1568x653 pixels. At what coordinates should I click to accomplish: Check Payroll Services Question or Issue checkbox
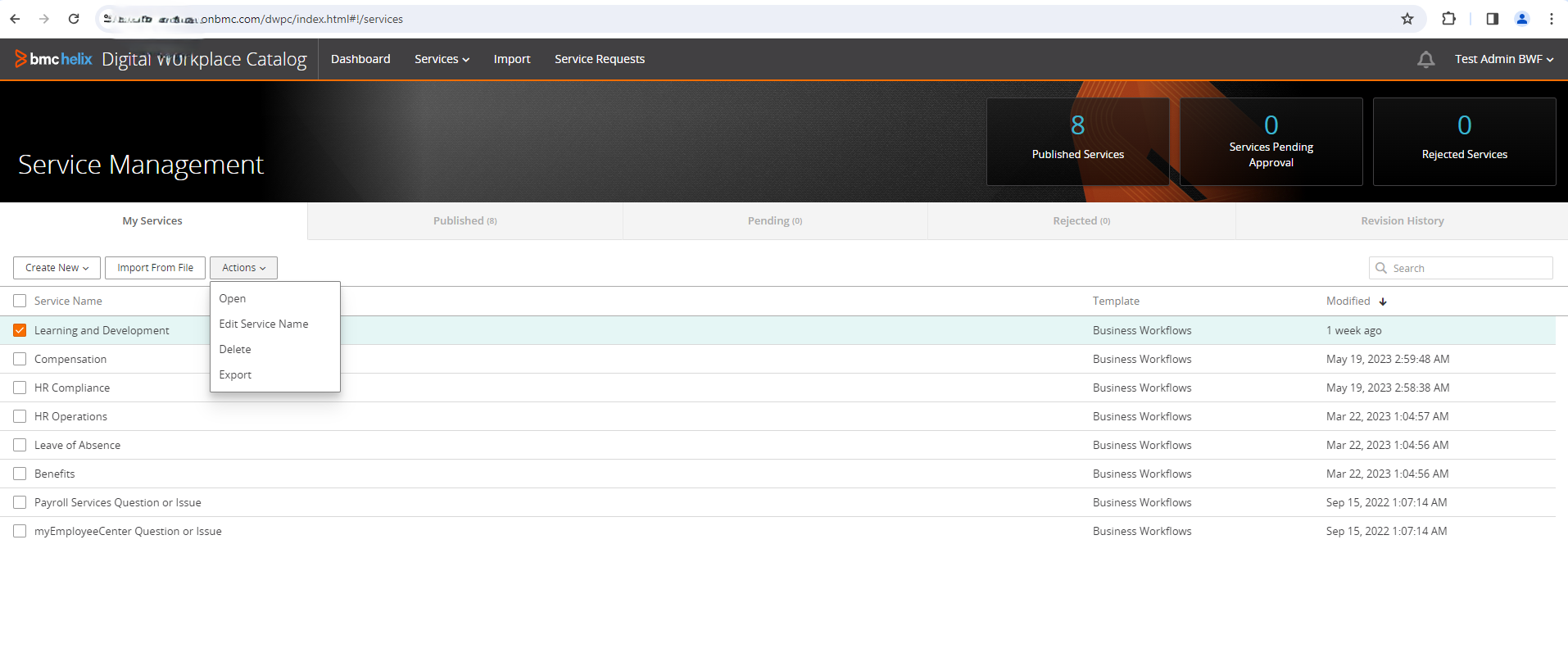click(20, 502)
